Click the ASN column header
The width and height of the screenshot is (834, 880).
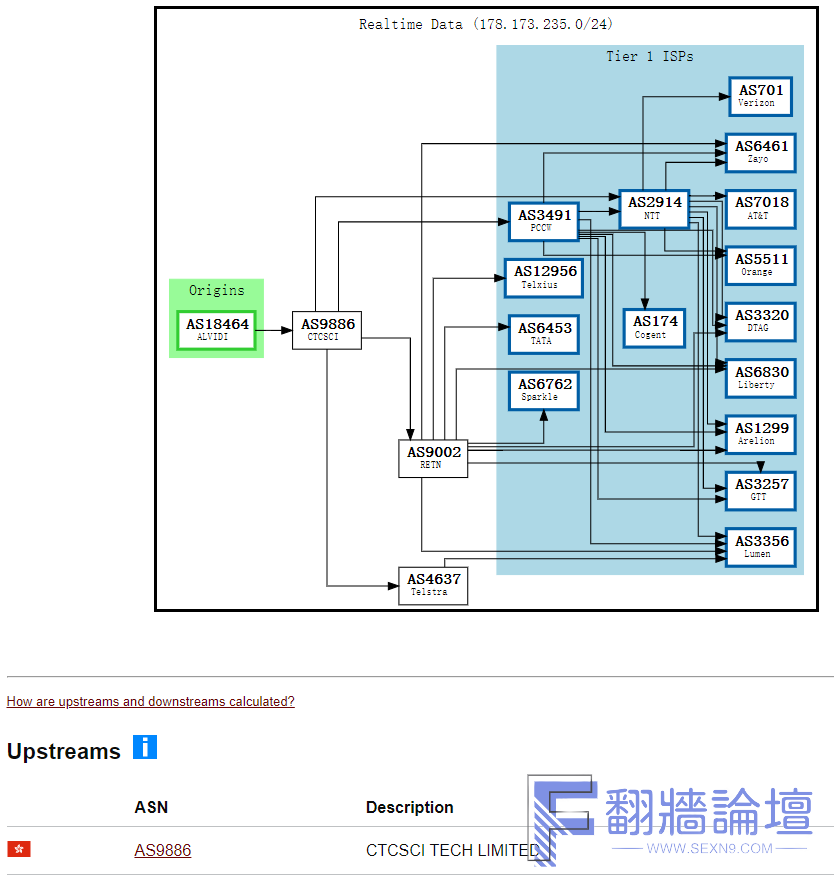tap(151, 807)
